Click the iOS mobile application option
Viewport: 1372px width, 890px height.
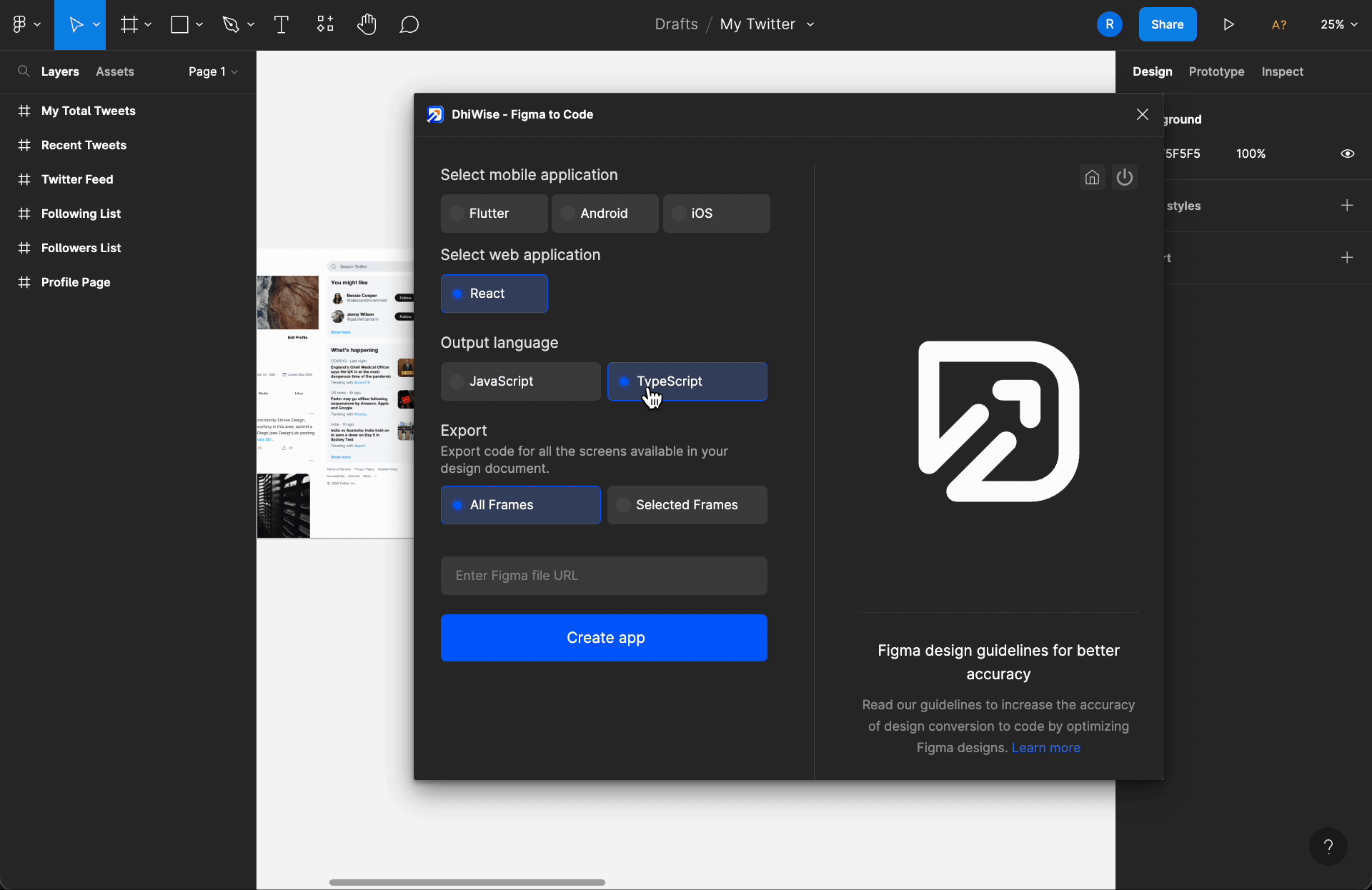(702, 213)
